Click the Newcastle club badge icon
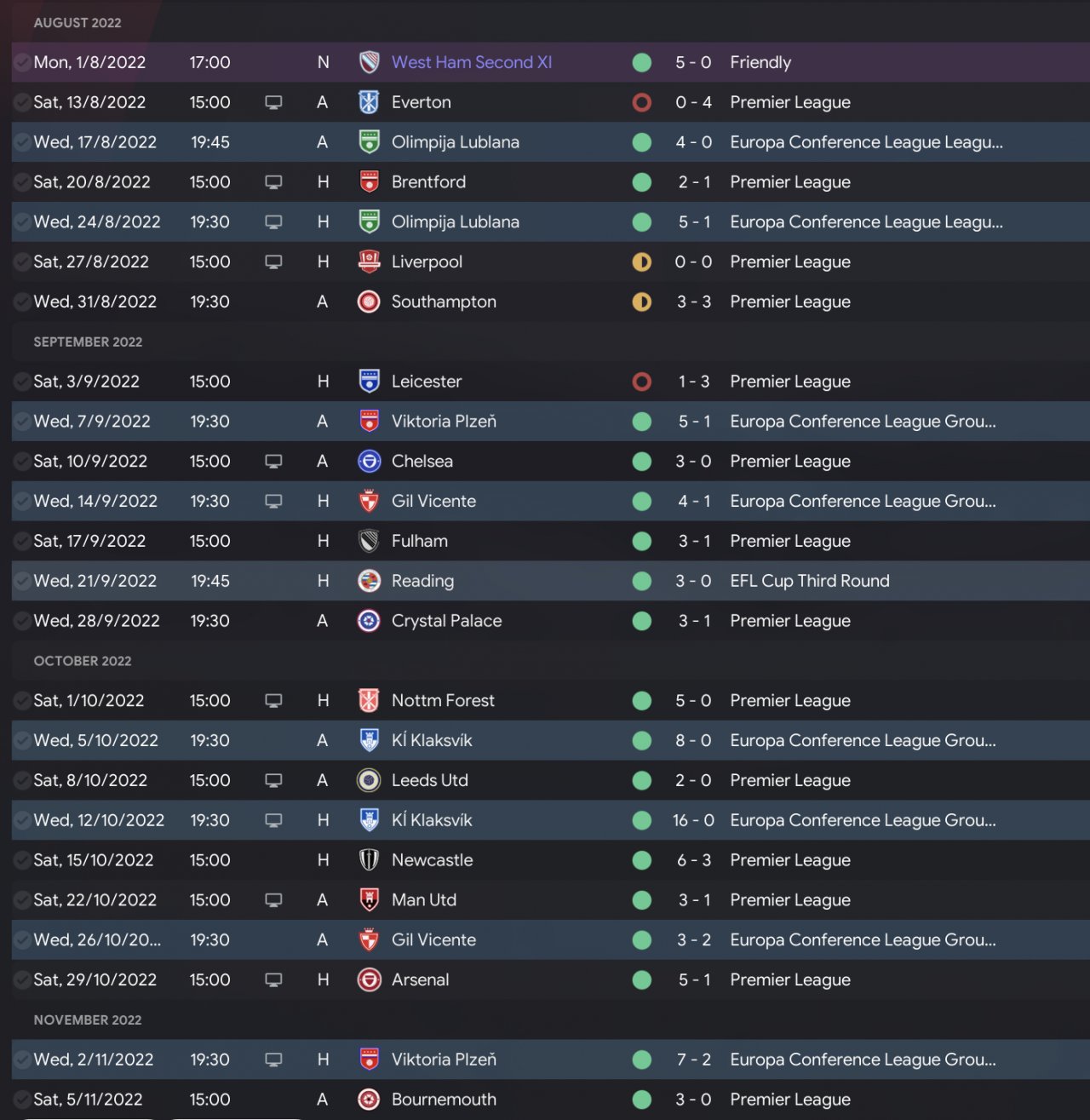 [369, 860]
